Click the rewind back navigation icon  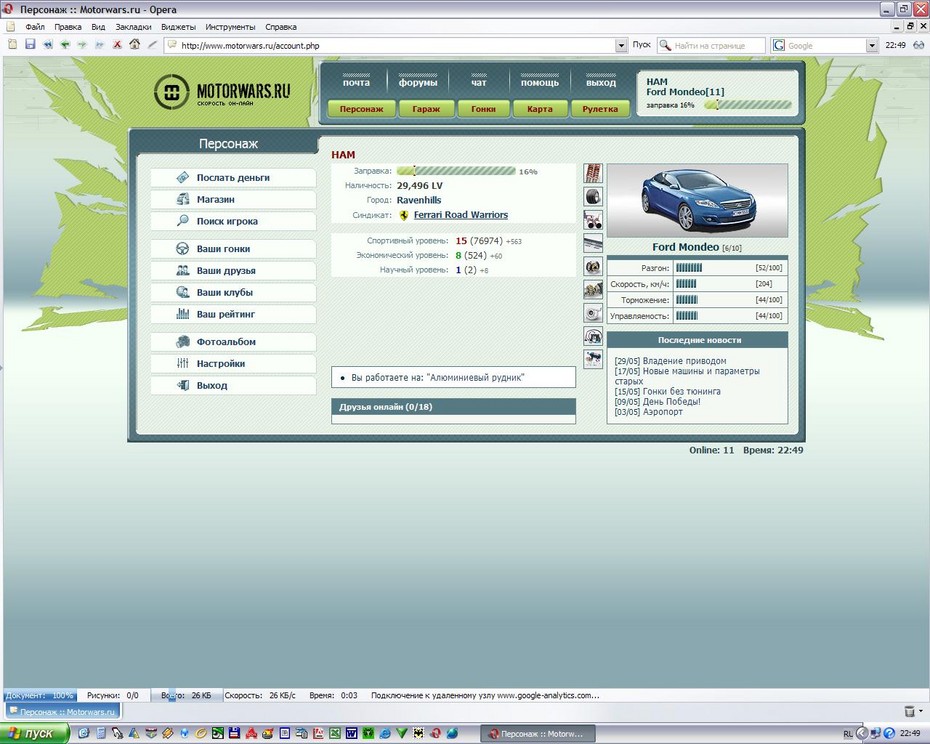[x=48, y=44]
